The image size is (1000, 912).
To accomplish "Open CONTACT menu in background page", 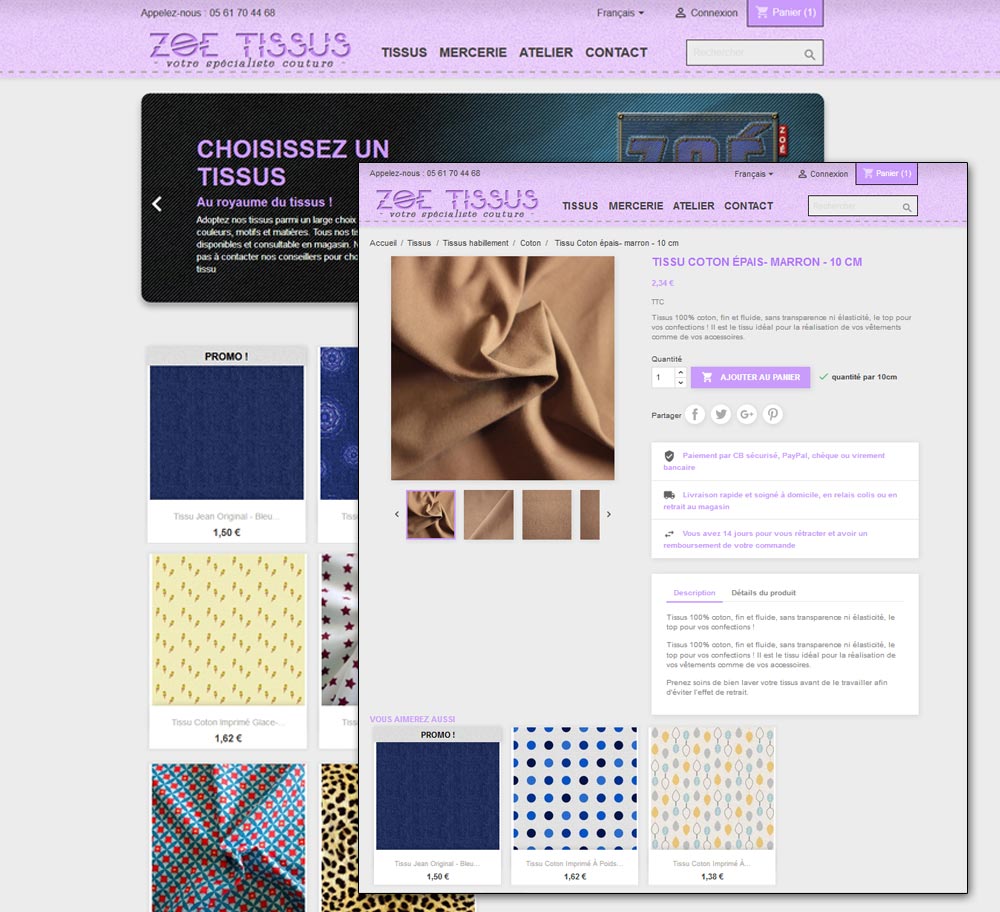I will (x=616, y=52).
